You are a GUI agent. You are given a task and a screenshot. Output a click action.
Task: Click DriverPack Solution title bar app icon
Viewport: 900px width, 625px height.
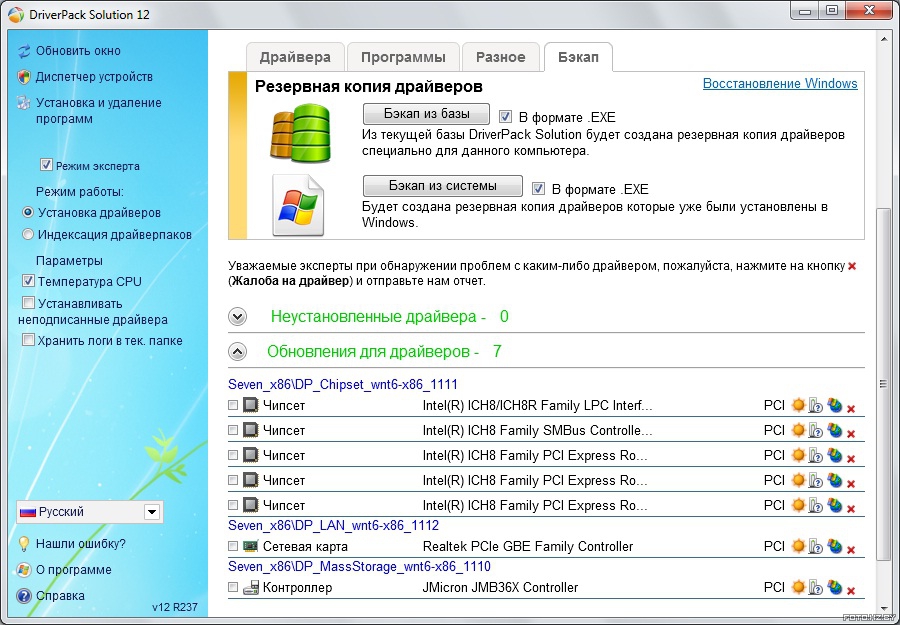(x=16, y=14)
